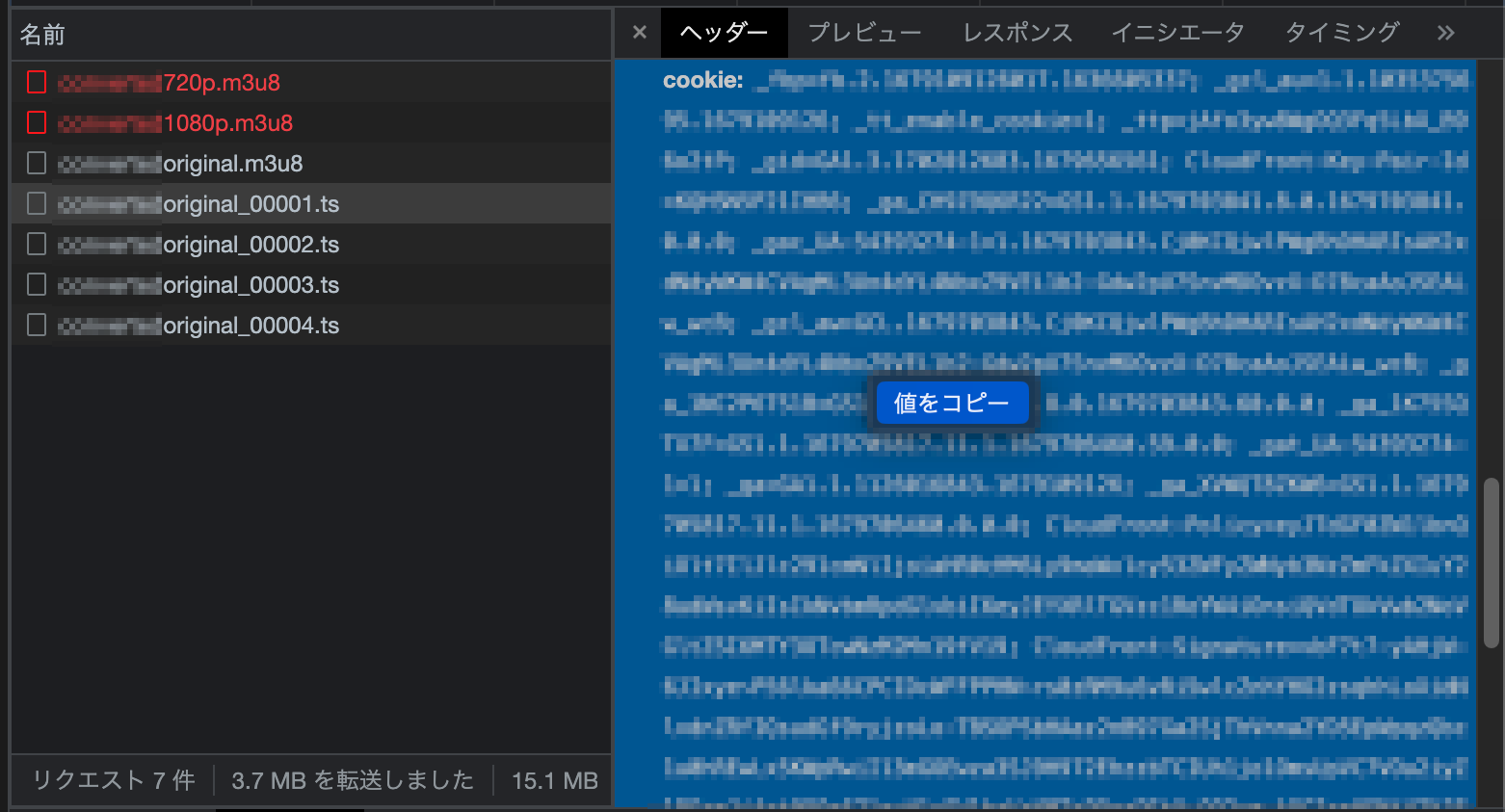Click the file icon of original_00003.ts
1505x812 pixels.
[37, 285]
